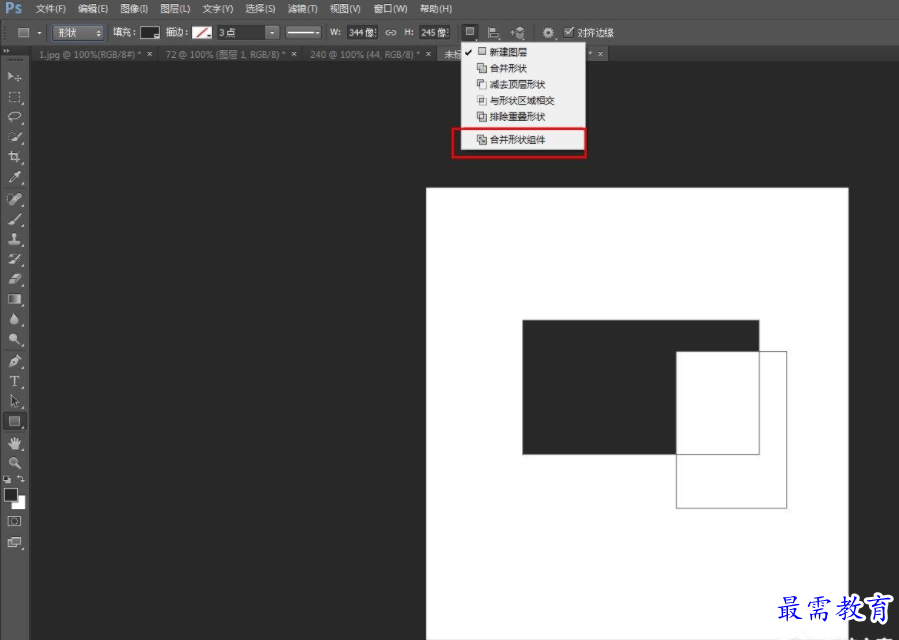Choose 减去顶层形状 option

pyautogui.click(x=523, y=84)
